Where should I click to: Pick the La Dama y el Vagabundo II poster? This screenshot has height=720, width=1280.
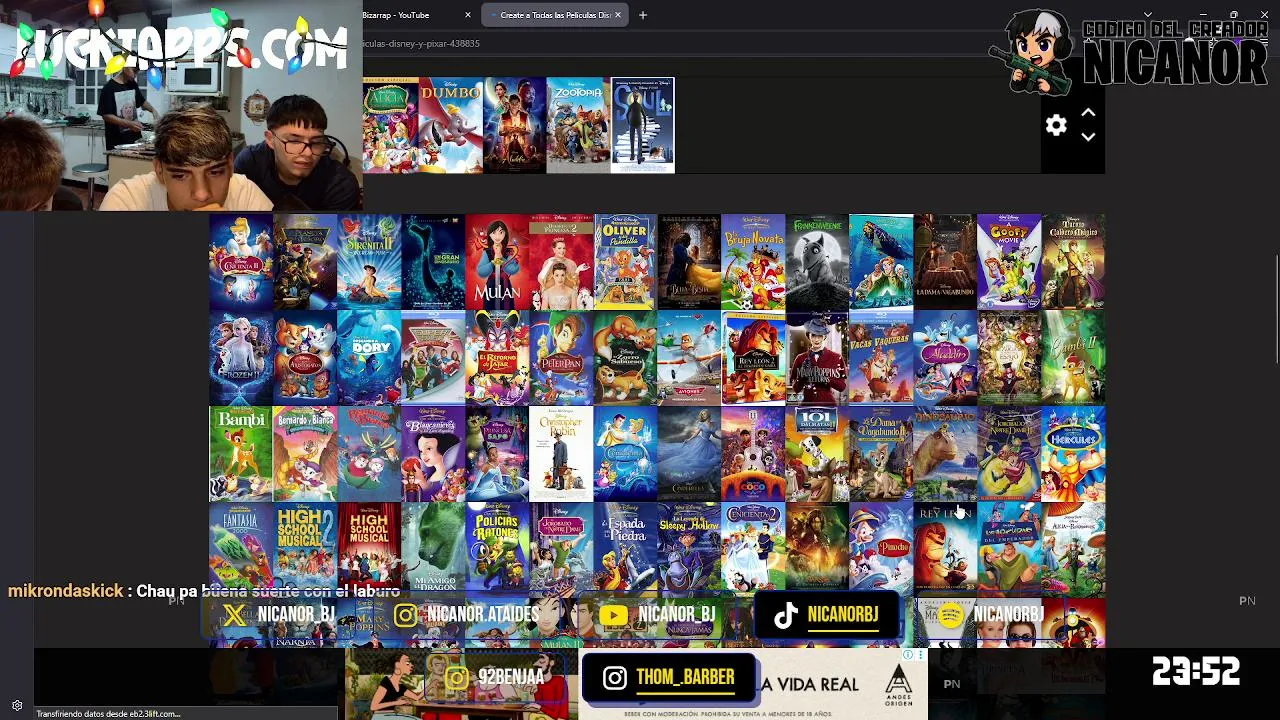[881, 453]
